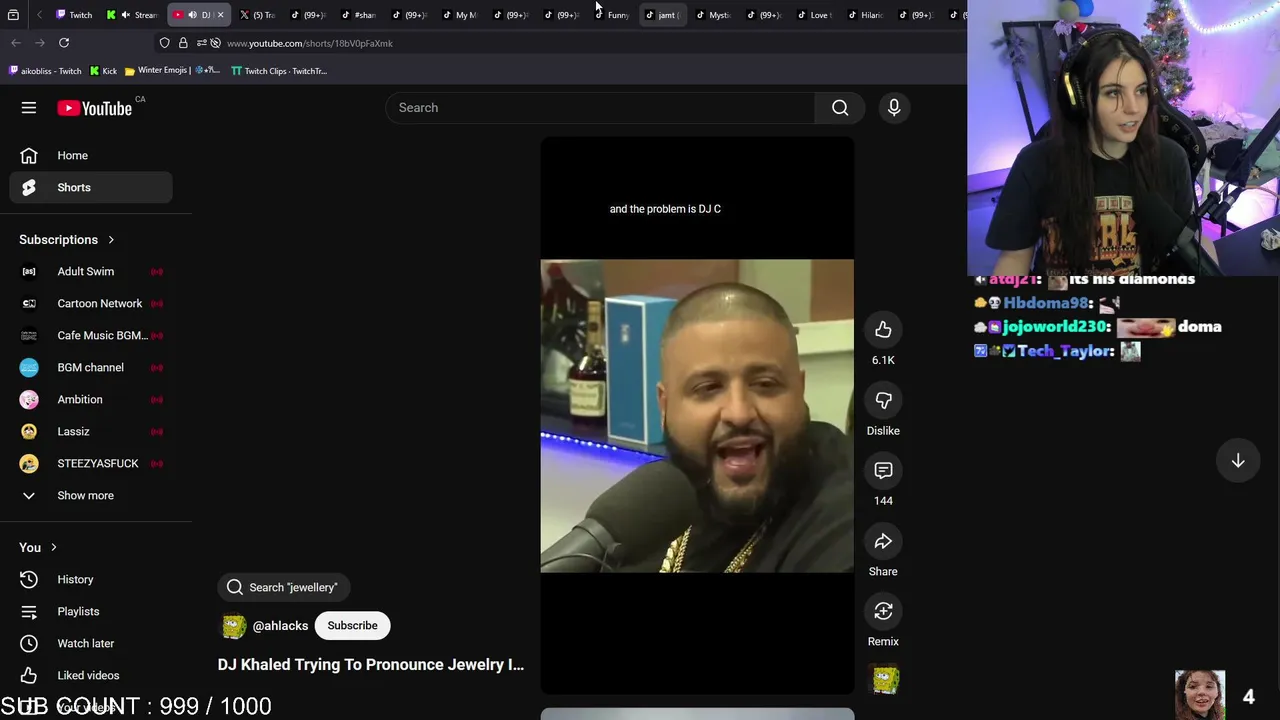Close the active DJ Khaled YouTube tab

click(220, 15)
